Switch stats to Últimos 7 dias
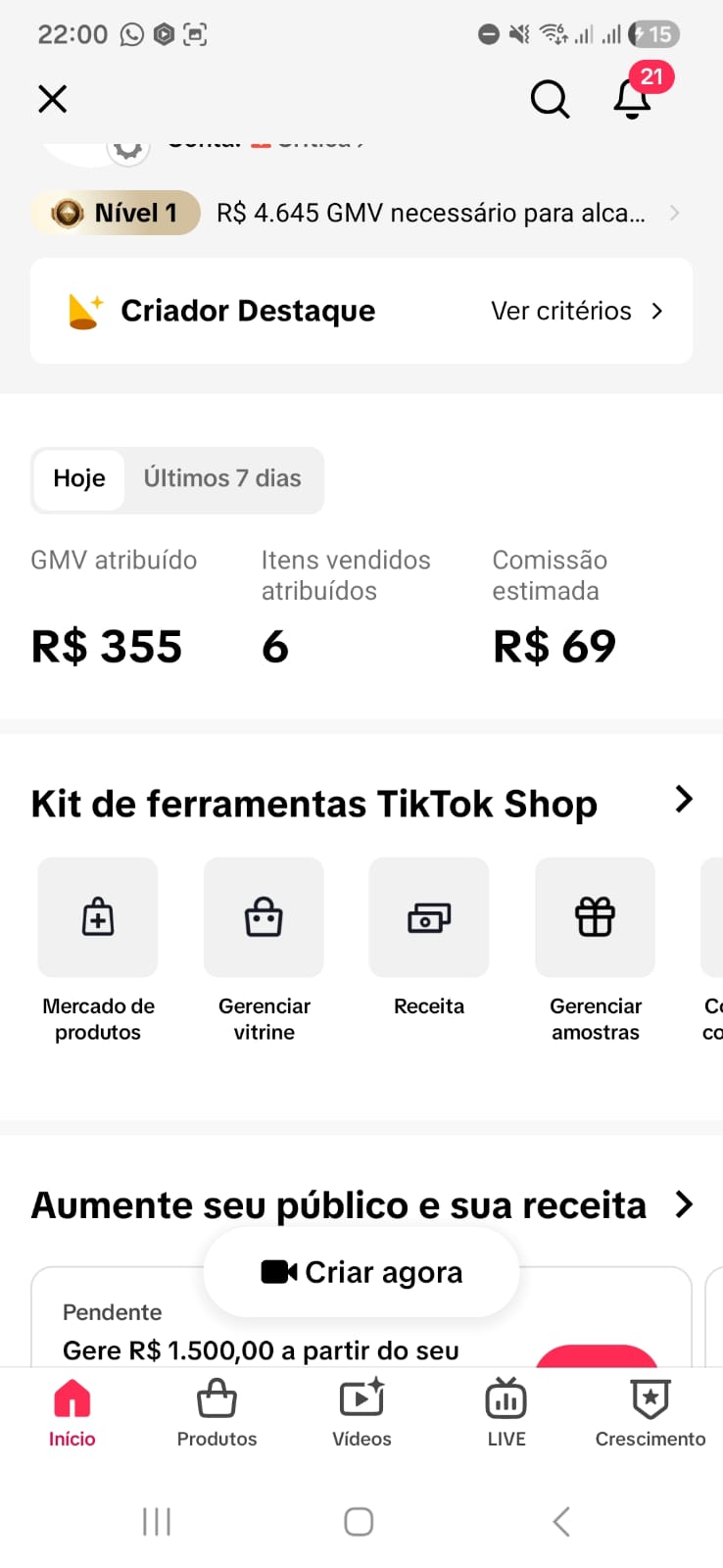Image resolution: width=723 pixels, height=1568 pixels. [222, 479]
